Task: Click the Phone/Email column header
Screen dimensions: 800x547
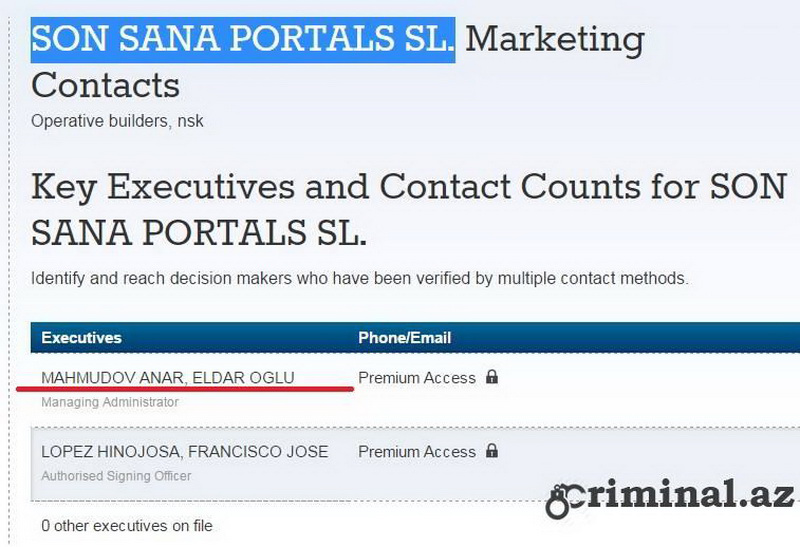Action: (405, 338)
